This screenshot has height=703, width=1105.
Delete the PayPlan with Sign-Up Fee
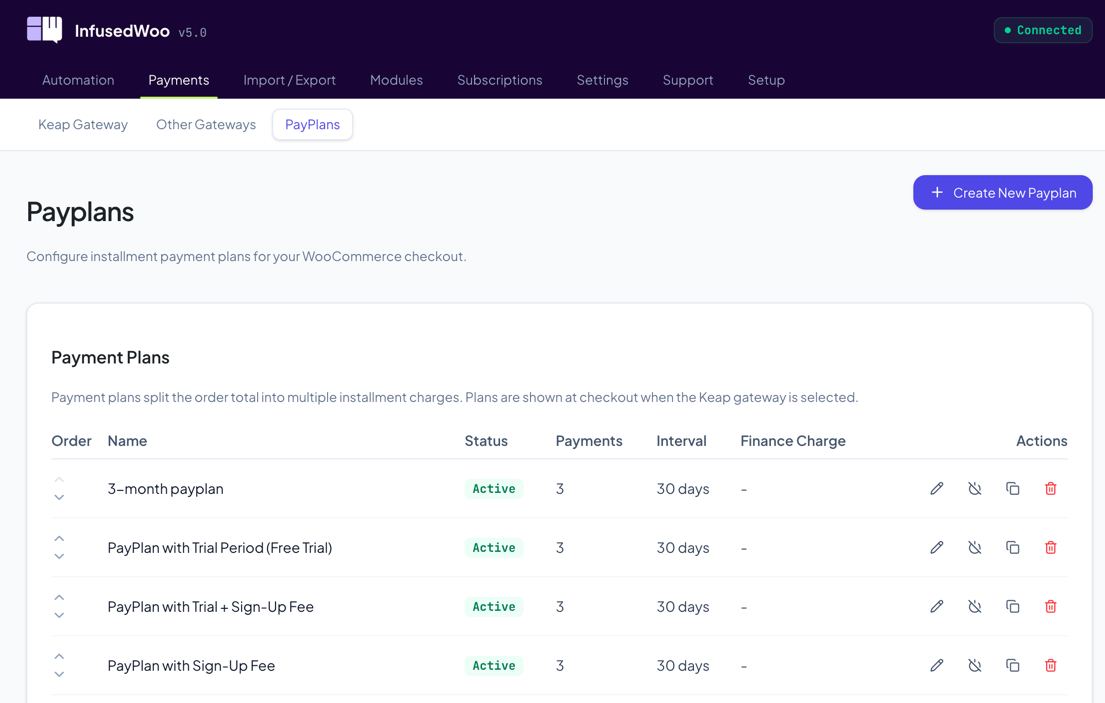coord(1051,665)
